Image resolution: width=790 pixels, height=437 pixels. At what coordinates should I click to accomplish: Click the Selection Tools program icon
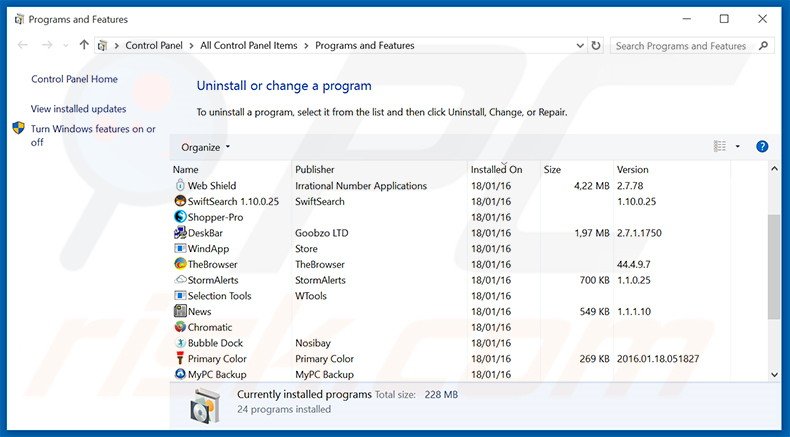coord(180,295)
